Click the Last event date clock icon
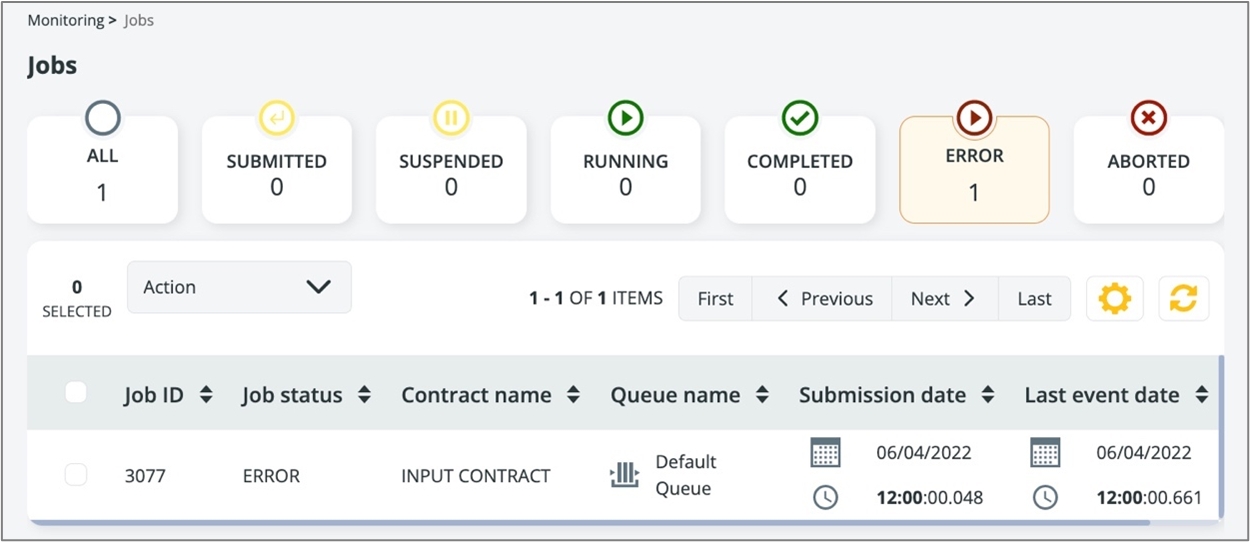This screenshot has height=542, width=1250. [1045, 497]
